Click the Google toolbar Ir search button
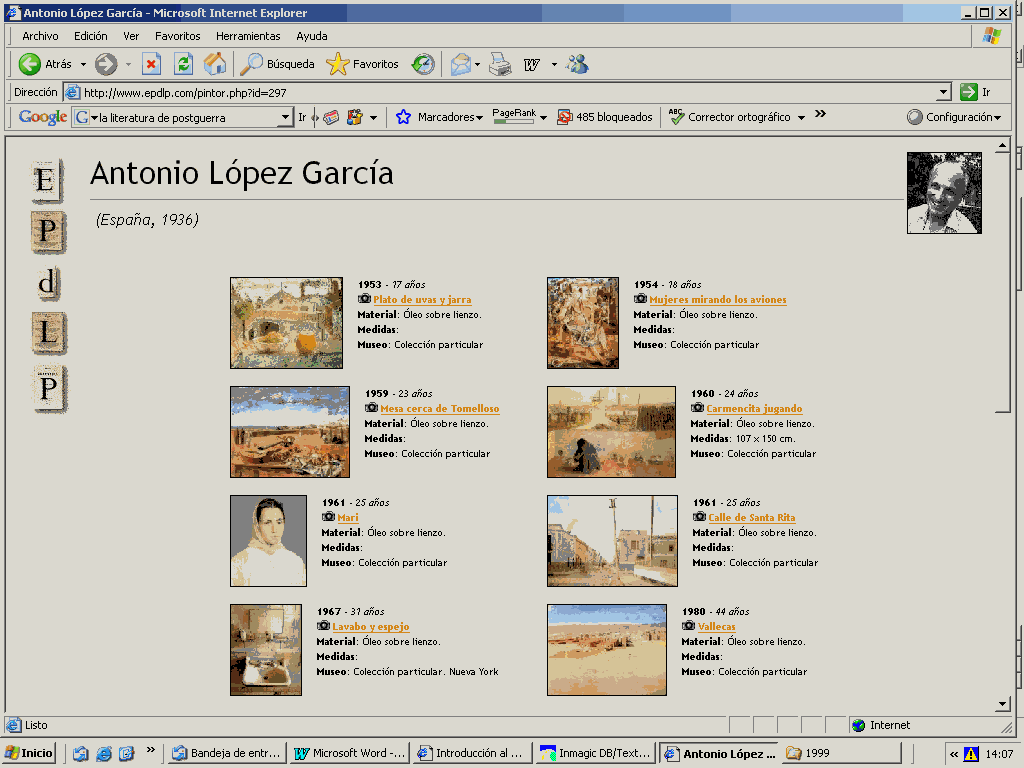Screen dimensions: 1024x768 [302, 118]
